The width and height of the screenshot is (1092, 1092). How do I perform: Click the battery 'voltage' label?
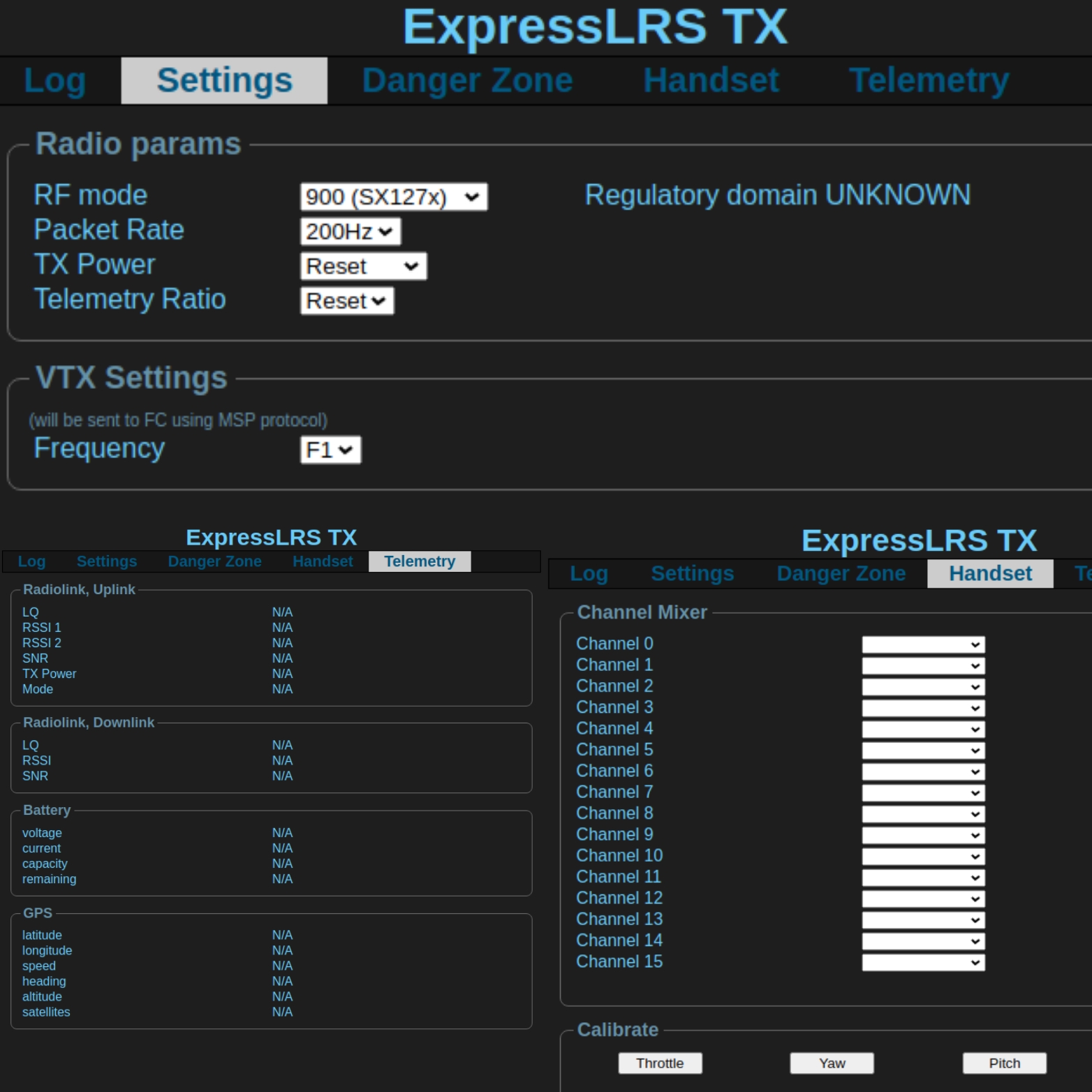[42, 833]
